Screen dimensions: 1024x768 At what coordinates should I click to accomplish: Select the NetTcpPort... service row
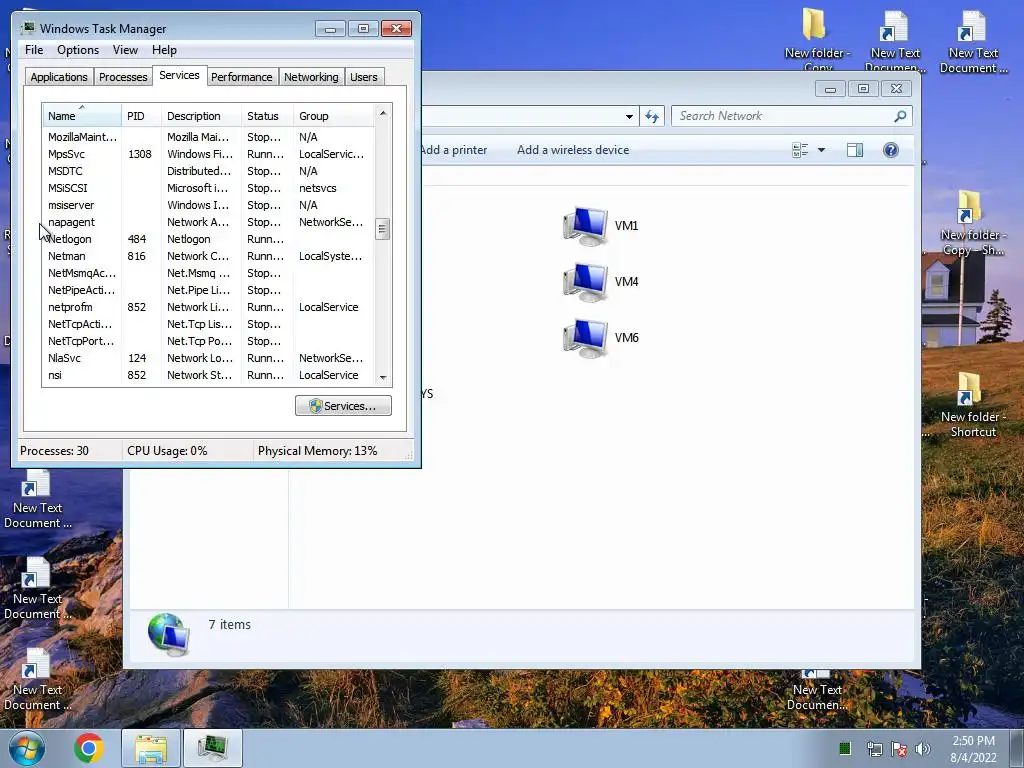point(208,341)
